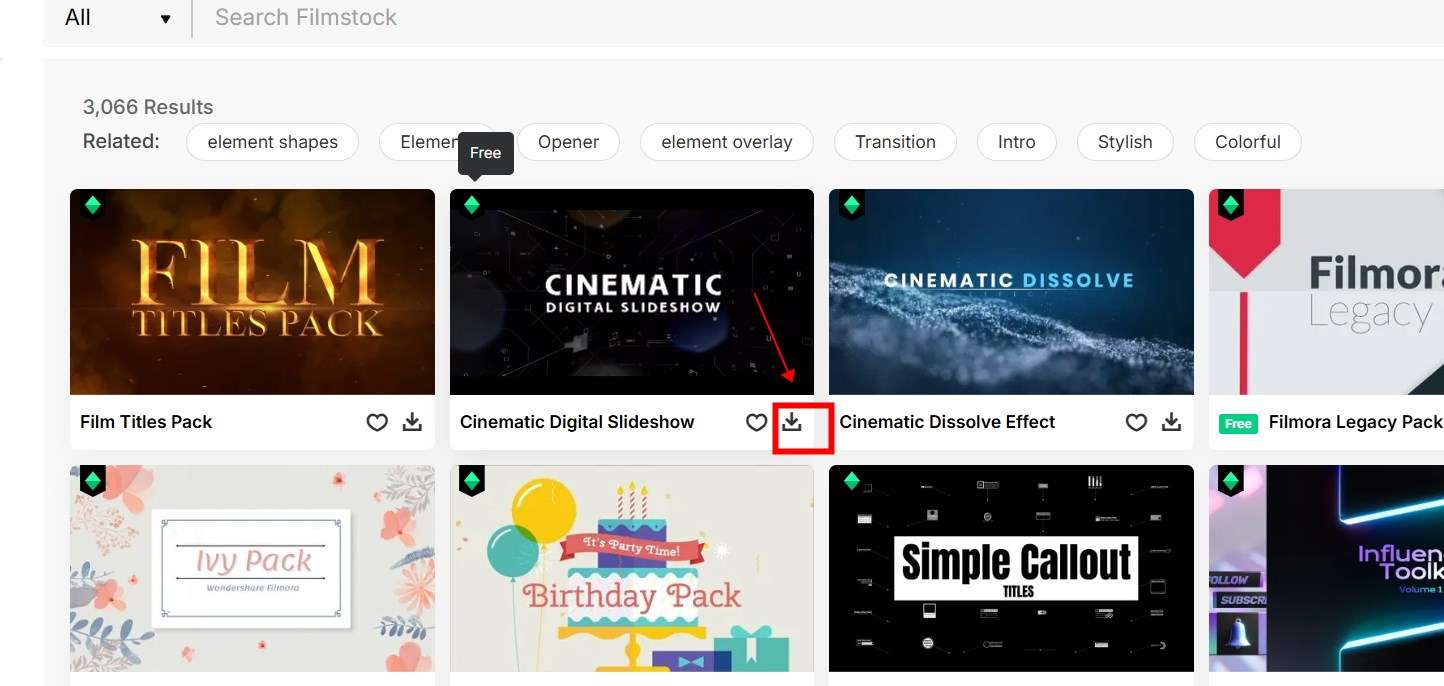This screenshot has height=686, width=1444.
Task: Filter by element shapes related tag
Action: pyautogui.click(x=272, y=142)
